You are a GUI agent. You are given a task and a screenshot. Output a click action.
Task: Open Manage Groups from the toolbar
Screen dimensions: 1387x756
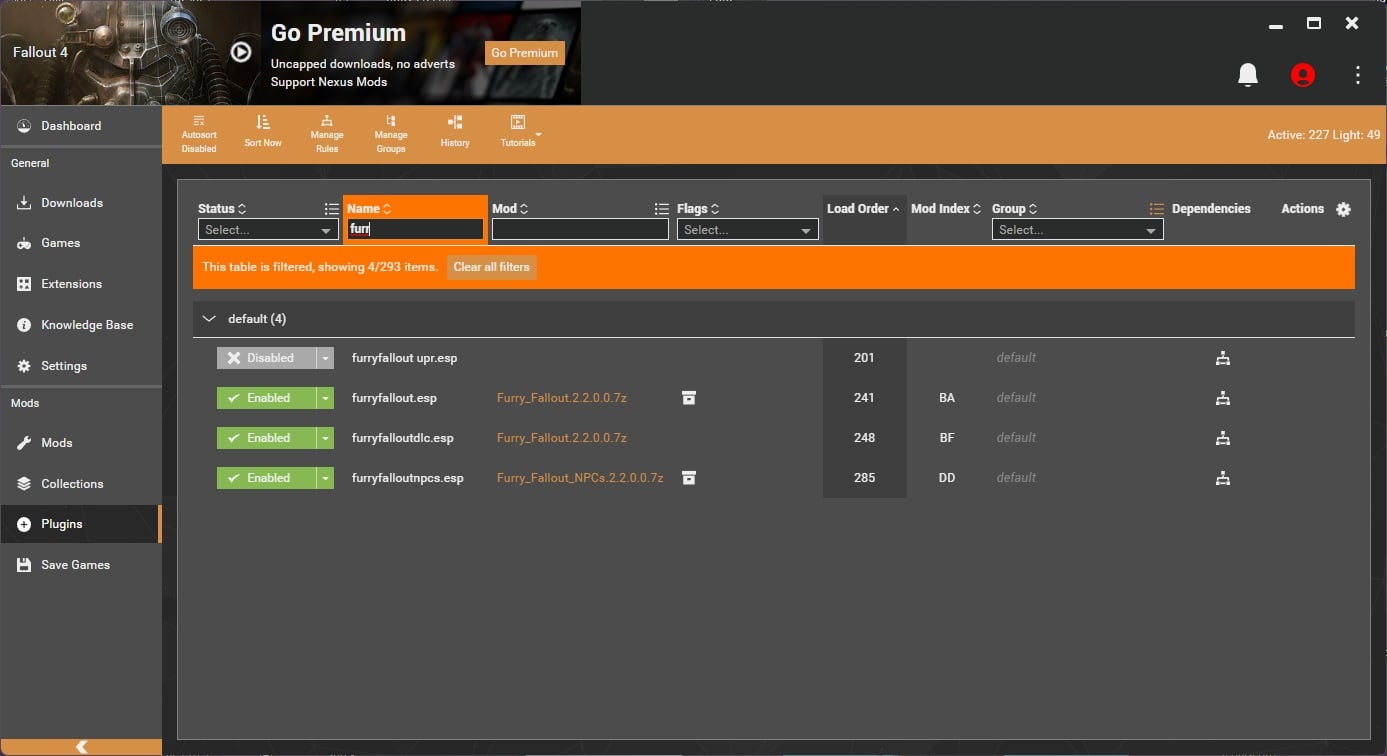click(391, 134)
